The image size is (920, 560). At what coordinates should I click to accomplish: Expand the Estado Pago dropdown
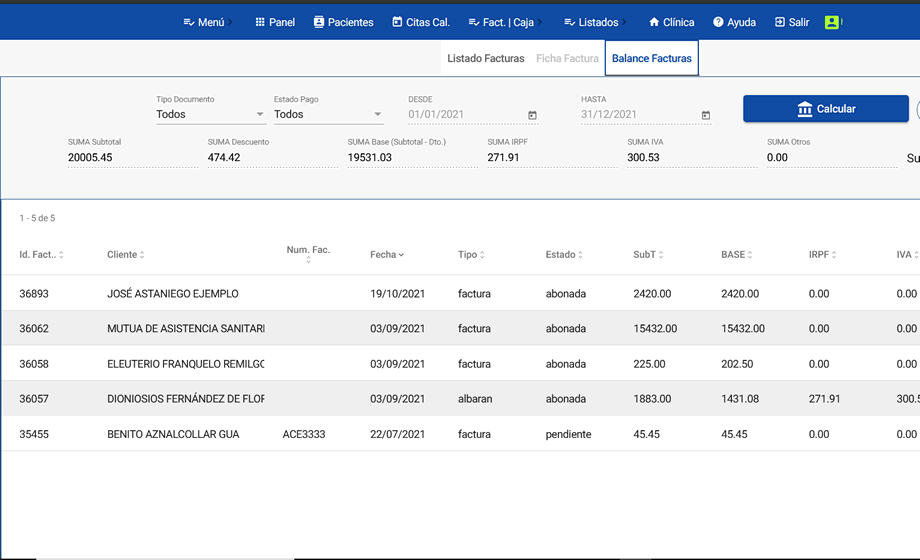tap(328, 114)
